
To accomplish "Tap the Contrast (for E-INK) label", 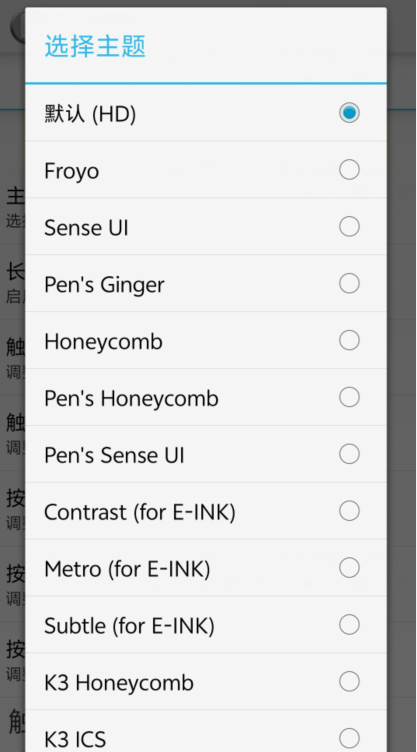I will pos(140,513).
